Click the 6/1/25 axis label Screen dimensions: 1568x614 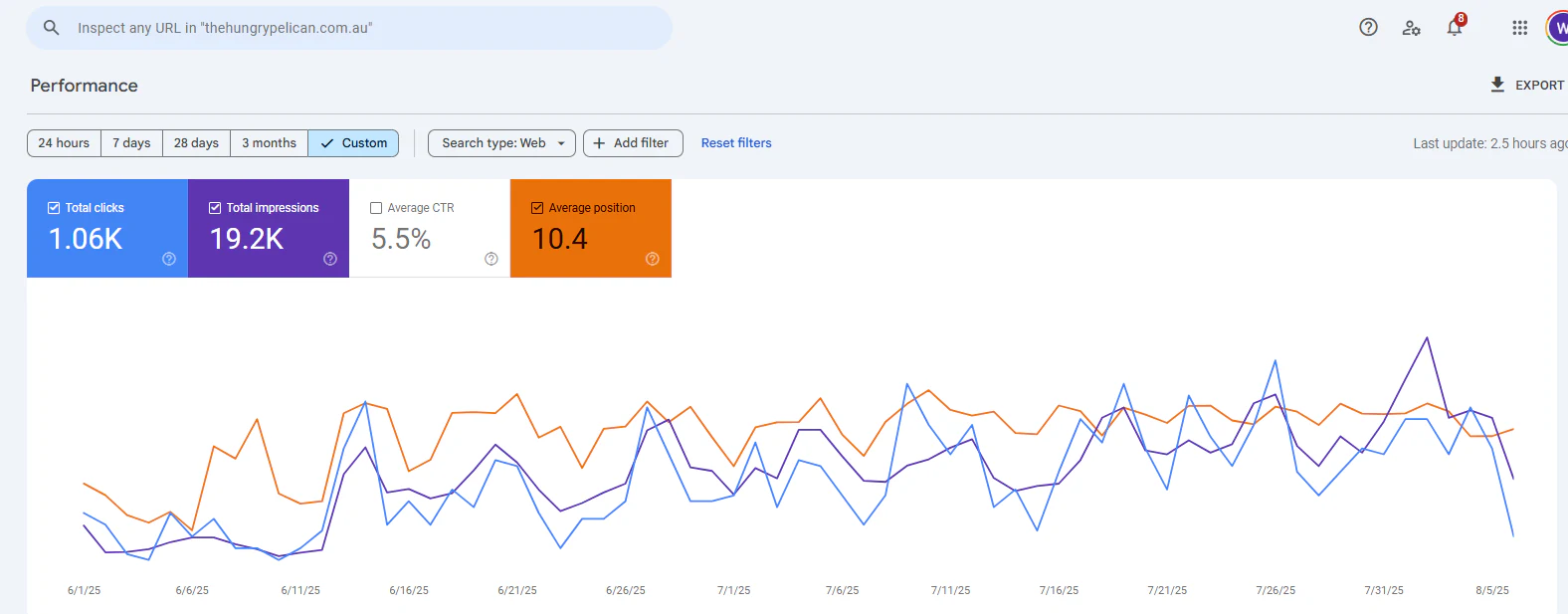tap(84, 590)
